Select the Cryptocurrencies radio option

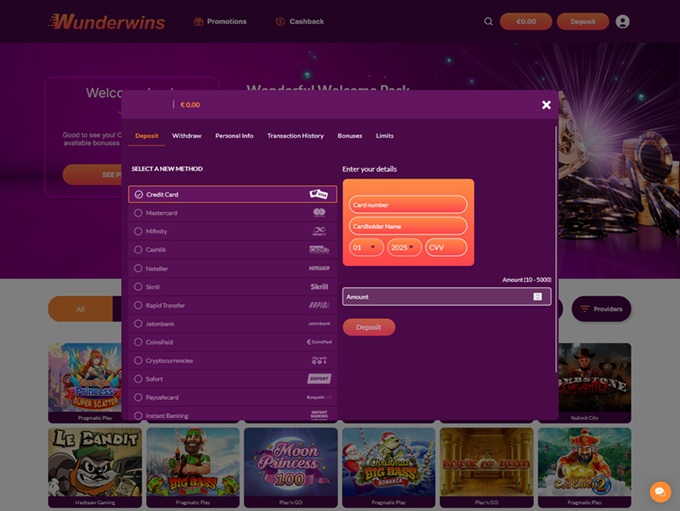point(138,361)
